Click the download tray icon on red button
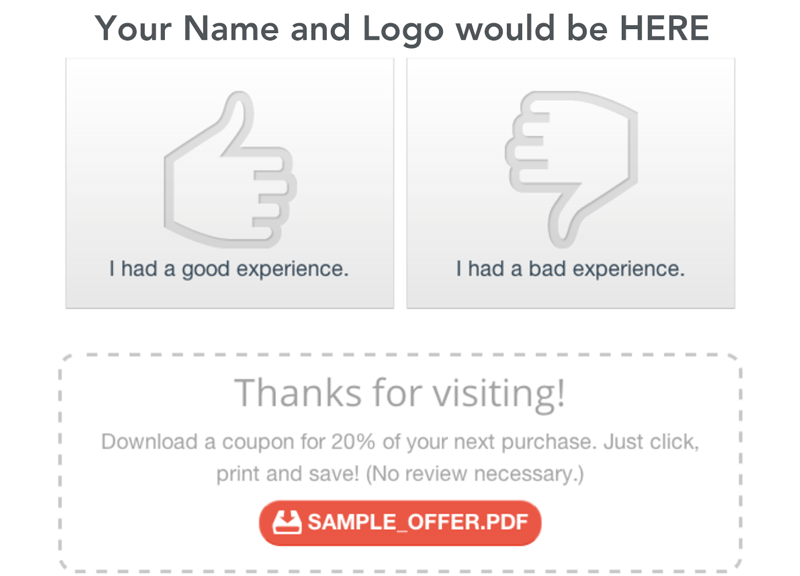800x576 pixels. coord(287,522)
